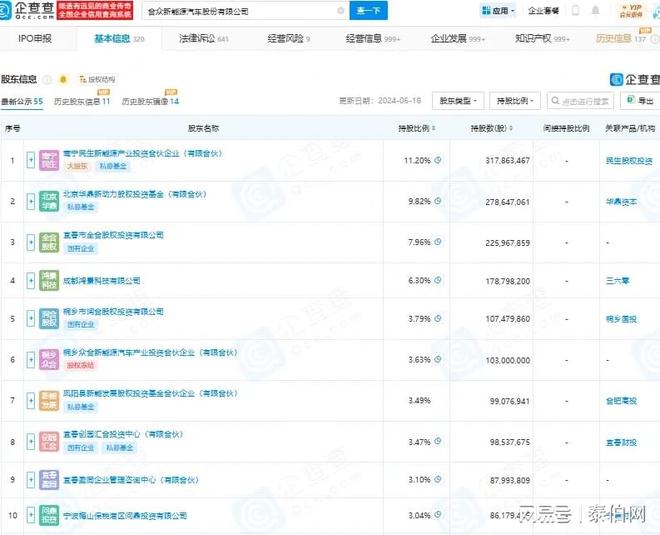
Task: Click history icon next to 11.20%
Action: click(x=438, y=160)
